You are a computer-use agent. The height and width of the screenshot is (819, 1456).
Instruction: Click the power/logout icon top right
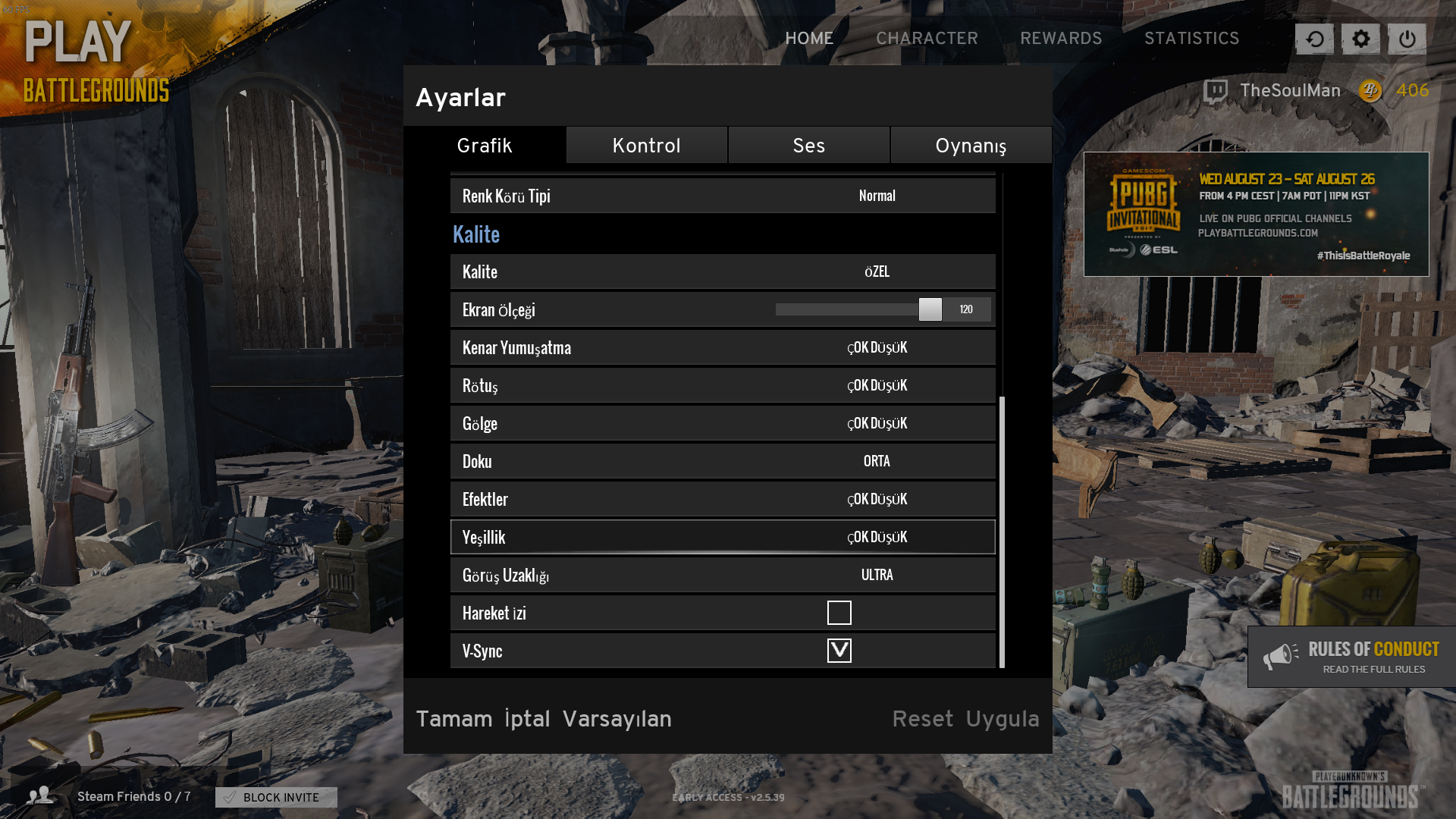click(1407, 39)
